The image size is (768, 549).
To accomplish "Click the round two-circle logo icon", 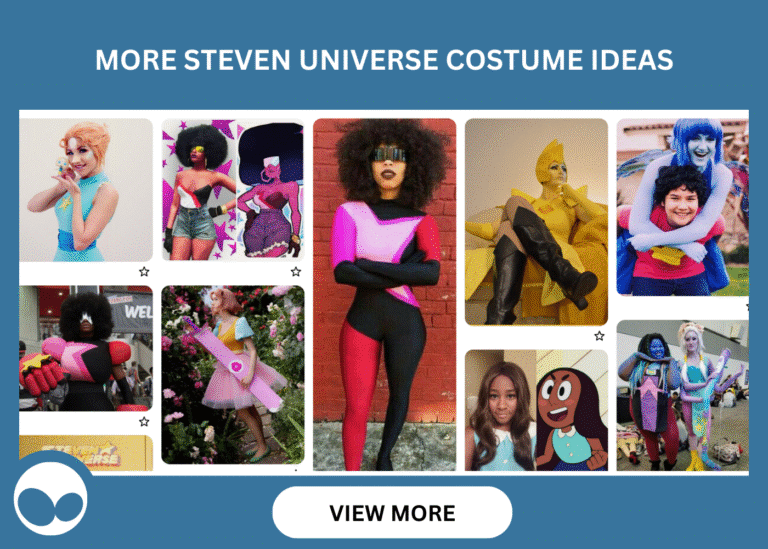I will coord(50,500).
